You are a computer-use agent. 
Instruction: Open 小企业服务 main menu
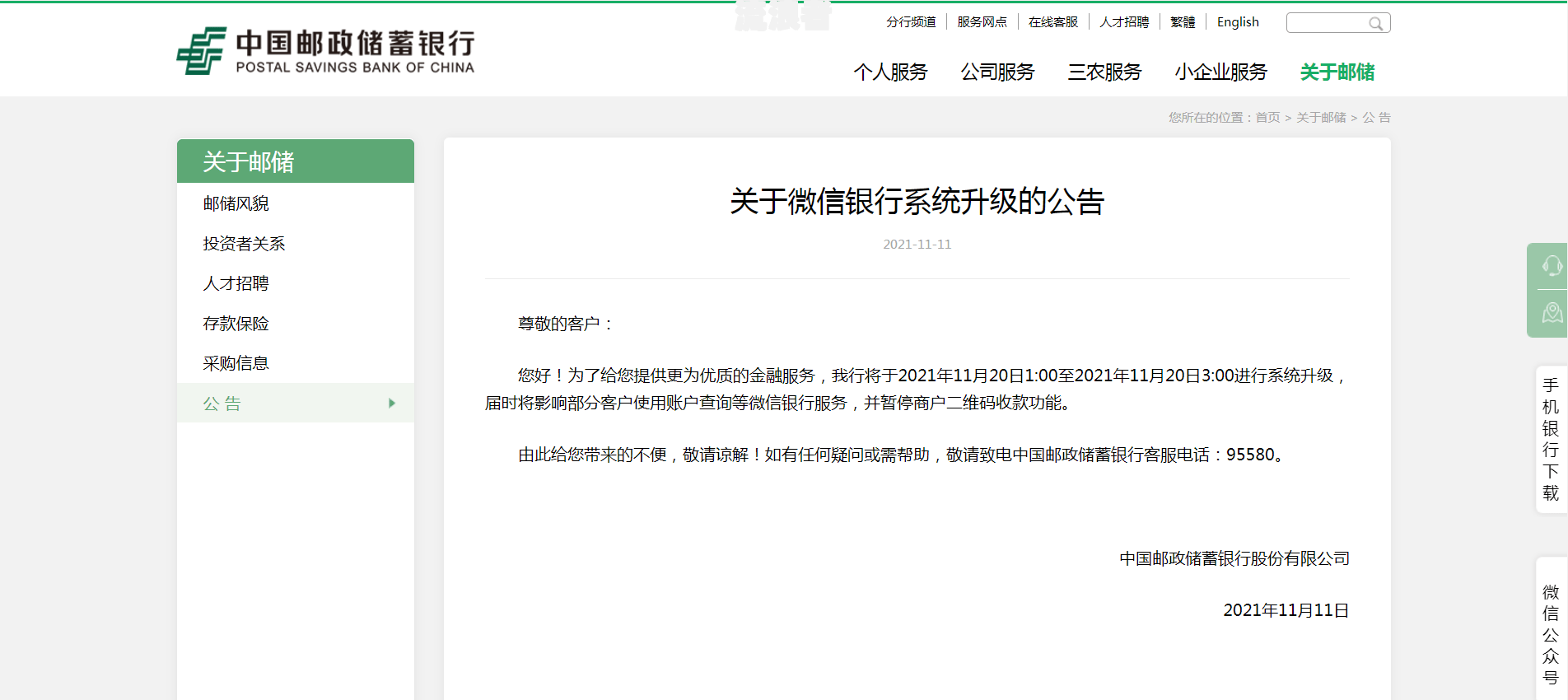[1220, 72]
